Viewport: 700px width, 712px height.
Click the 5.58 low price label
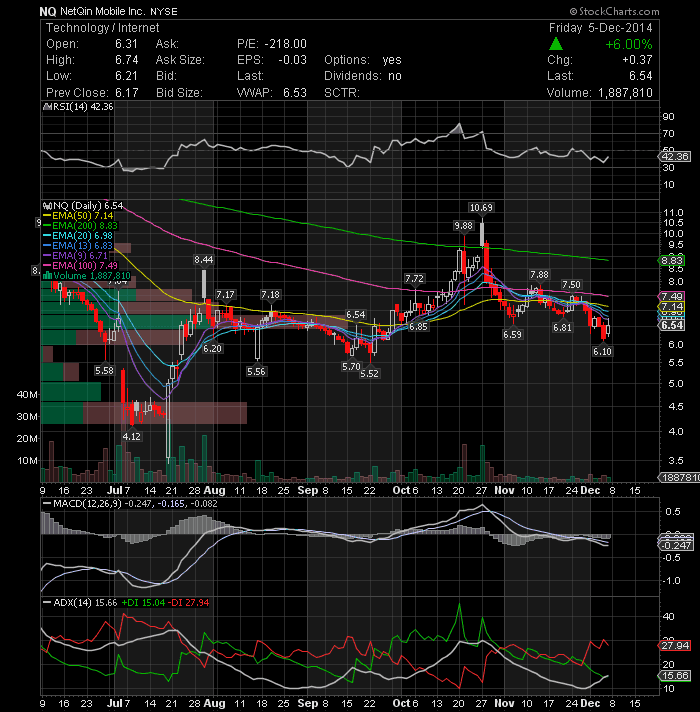(x=104, y=371)
